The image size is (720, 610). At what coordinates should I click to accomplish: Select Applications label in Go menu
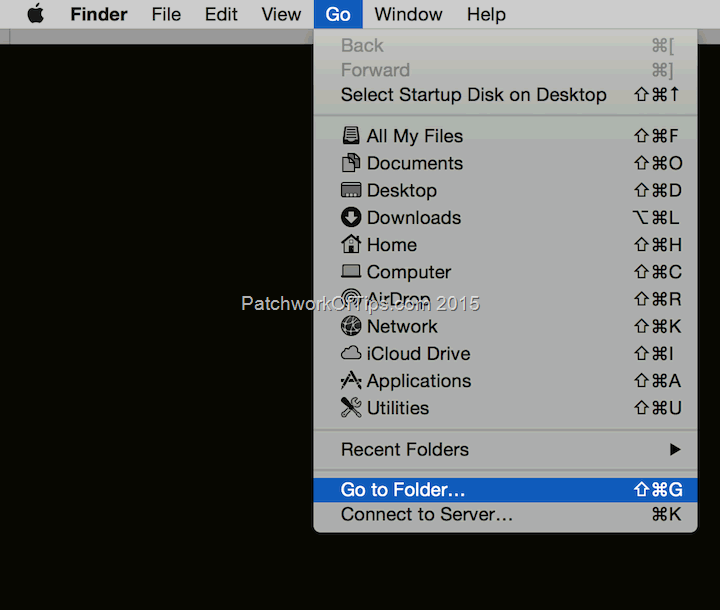pyautogui.click(x=419, y=381)
